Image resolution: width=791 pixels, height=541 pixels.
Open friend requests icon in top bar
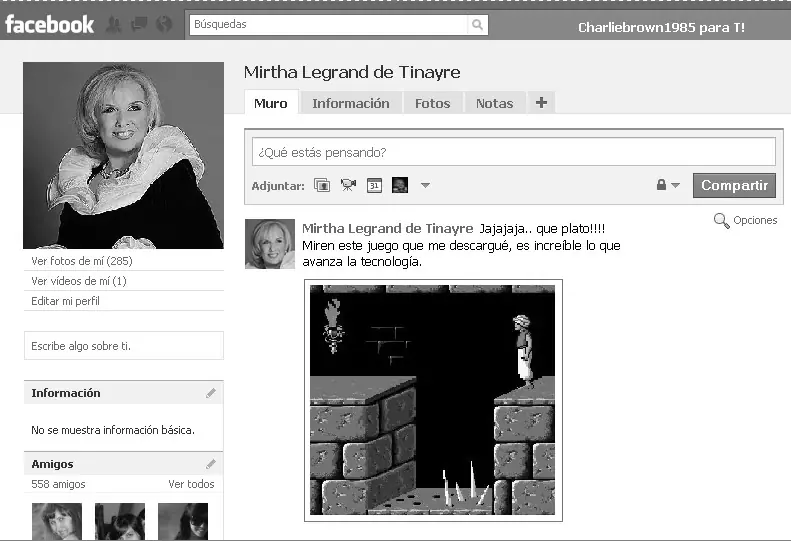pos(114,24)
